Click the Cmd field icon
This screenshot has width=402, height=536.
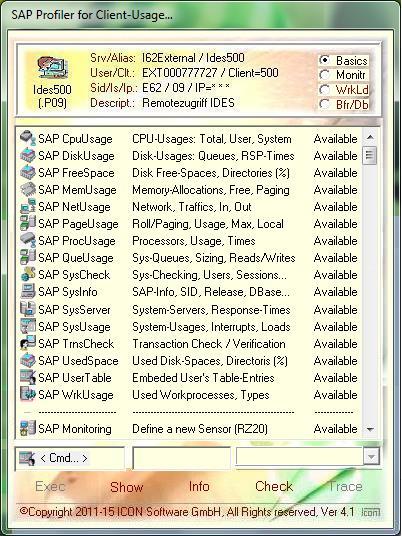27,458
